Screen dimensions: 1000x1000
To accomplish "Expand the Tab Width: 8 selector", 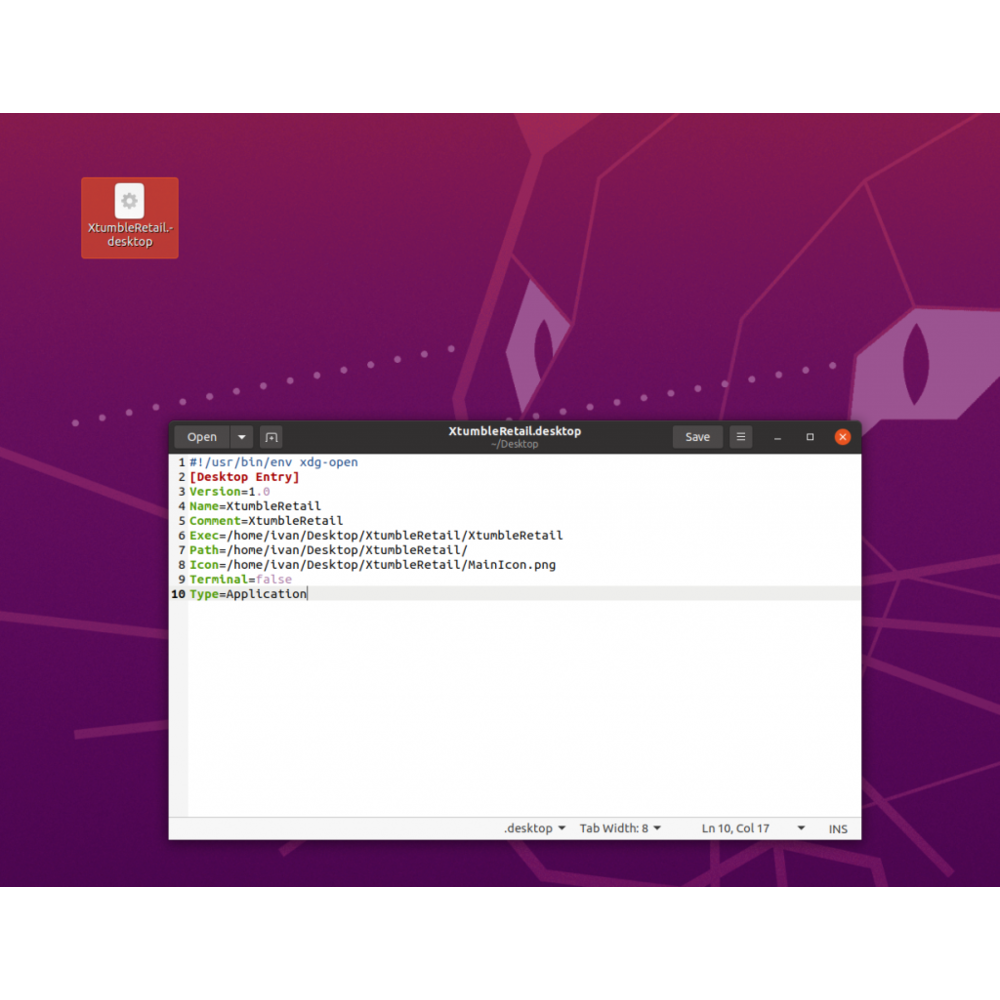I will click(620, 828).
